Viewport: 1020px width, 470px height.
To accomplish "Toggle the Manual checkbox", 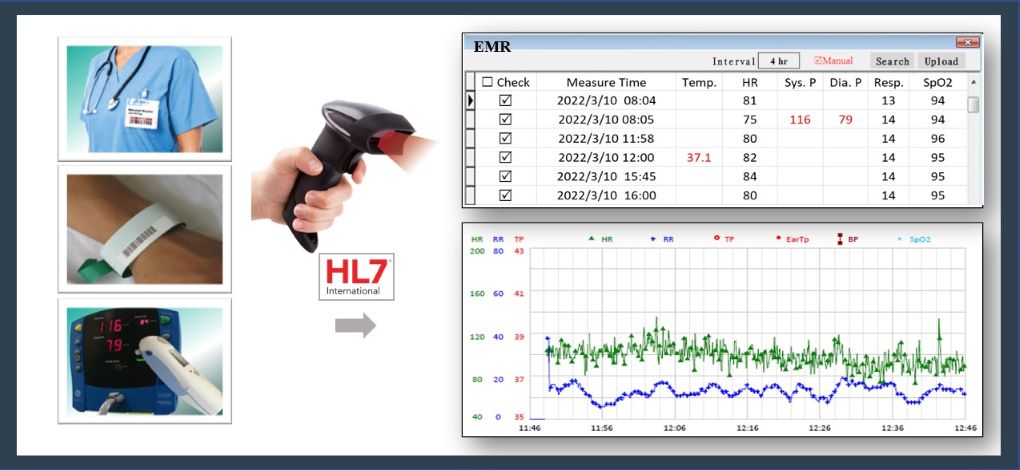I will point(817,61).
